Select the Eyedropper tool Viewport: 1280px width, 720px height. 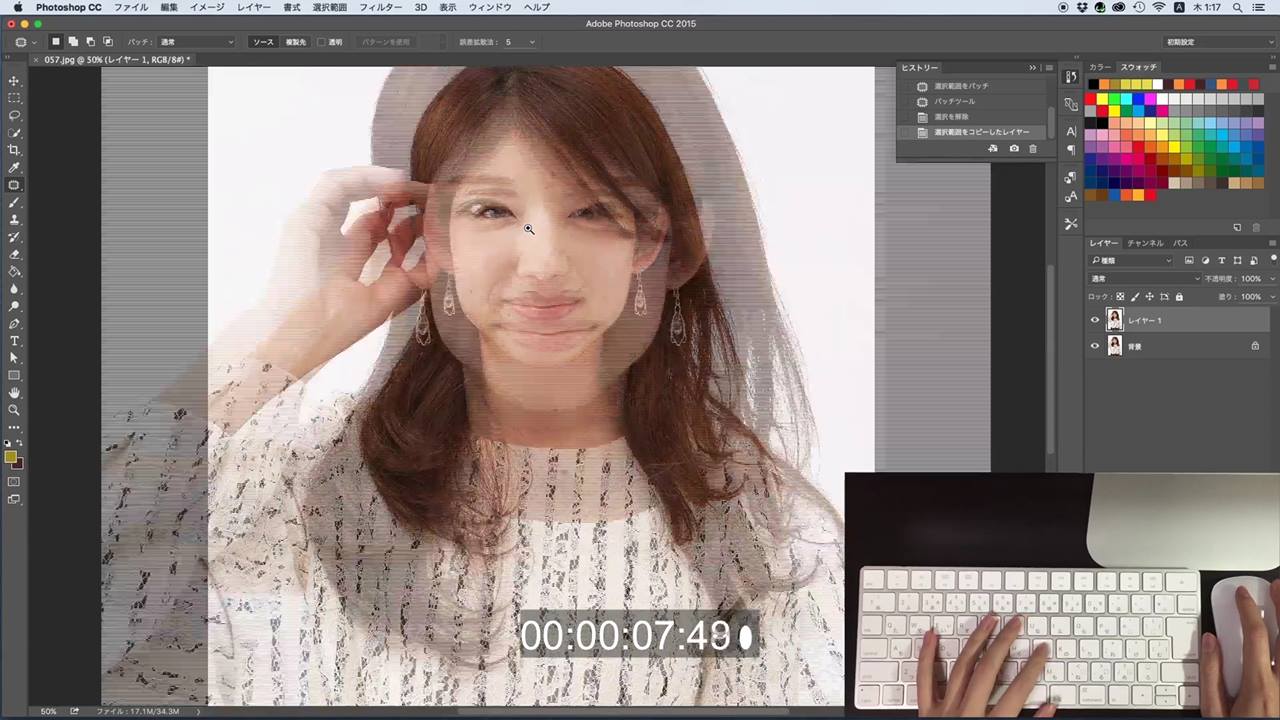14,167
